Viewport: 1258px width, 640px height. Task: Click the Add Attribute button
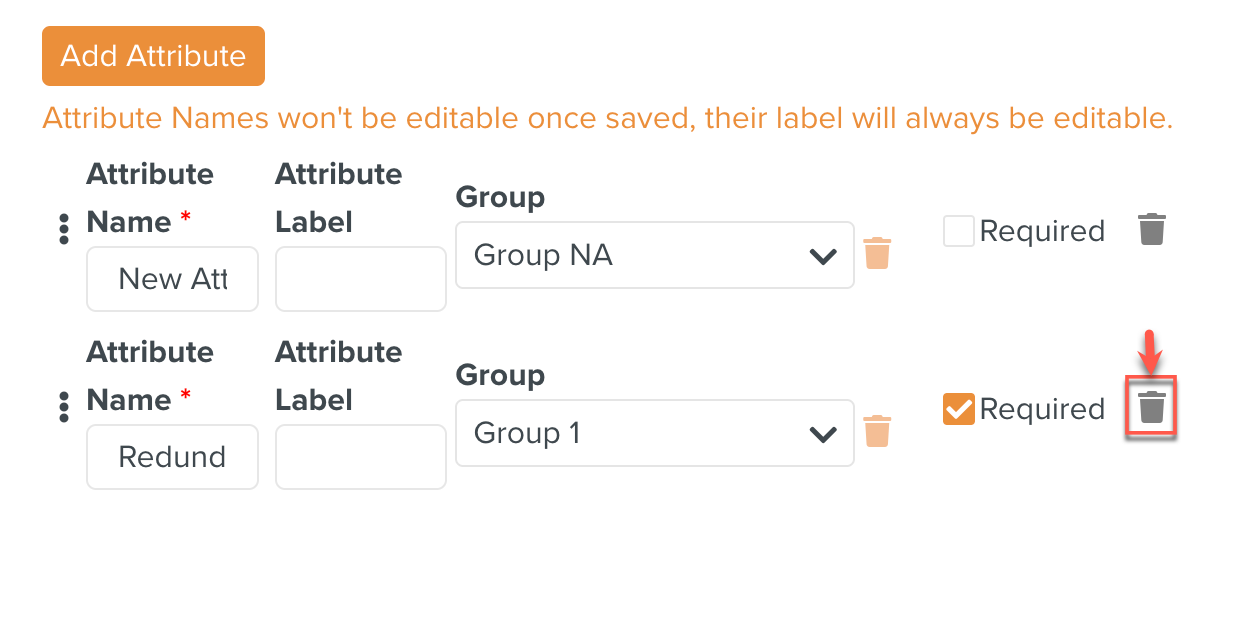153,56
